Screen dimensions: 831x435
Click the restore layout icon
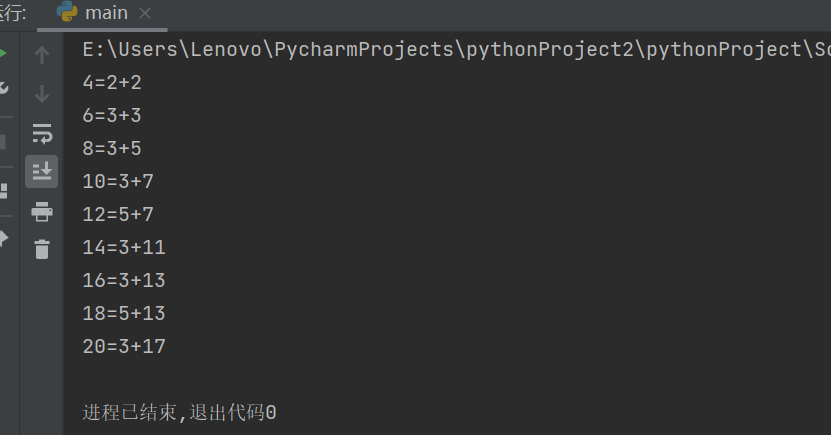(x=4, y=190)
